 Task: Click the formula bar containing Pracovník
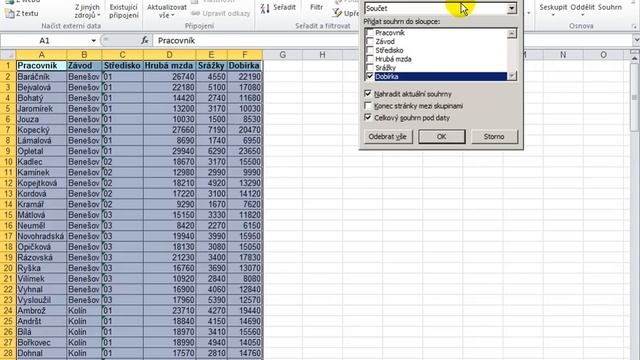[392, 40]
